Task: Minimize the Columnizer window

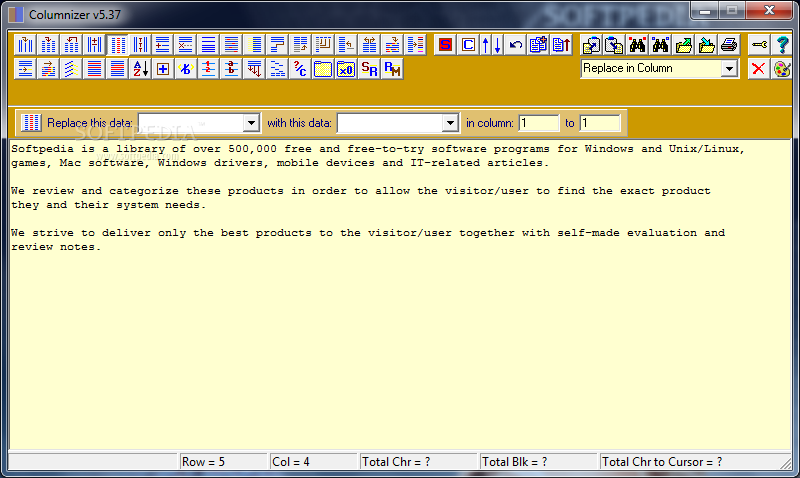Action: pyautogui.click(x=706, y=10)
